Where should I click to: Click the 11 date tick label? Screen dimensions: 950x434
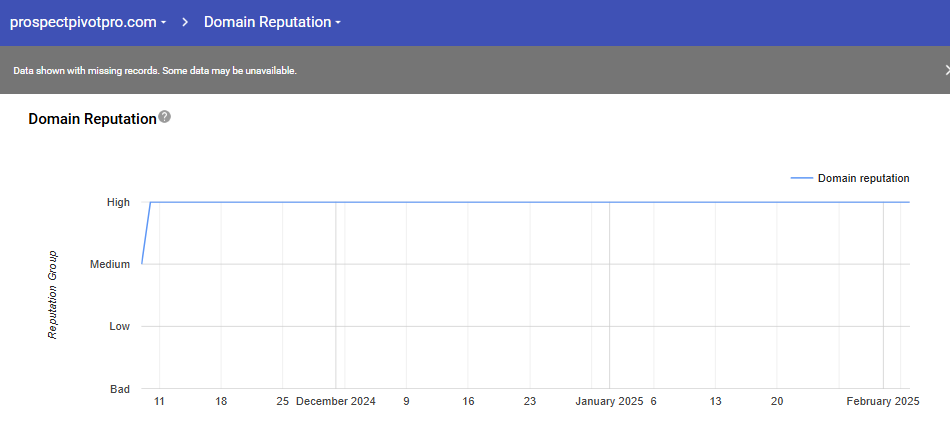pos(159,401)
